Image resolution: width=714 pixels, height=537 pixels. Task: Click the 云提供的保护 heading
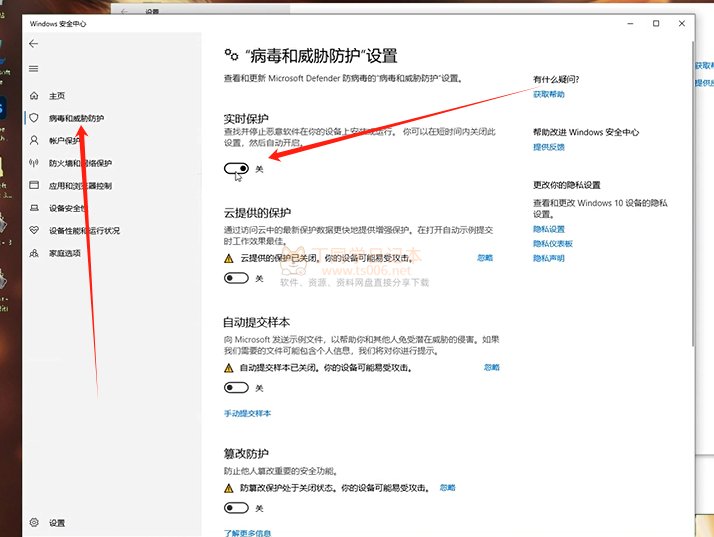coord(257,213)
